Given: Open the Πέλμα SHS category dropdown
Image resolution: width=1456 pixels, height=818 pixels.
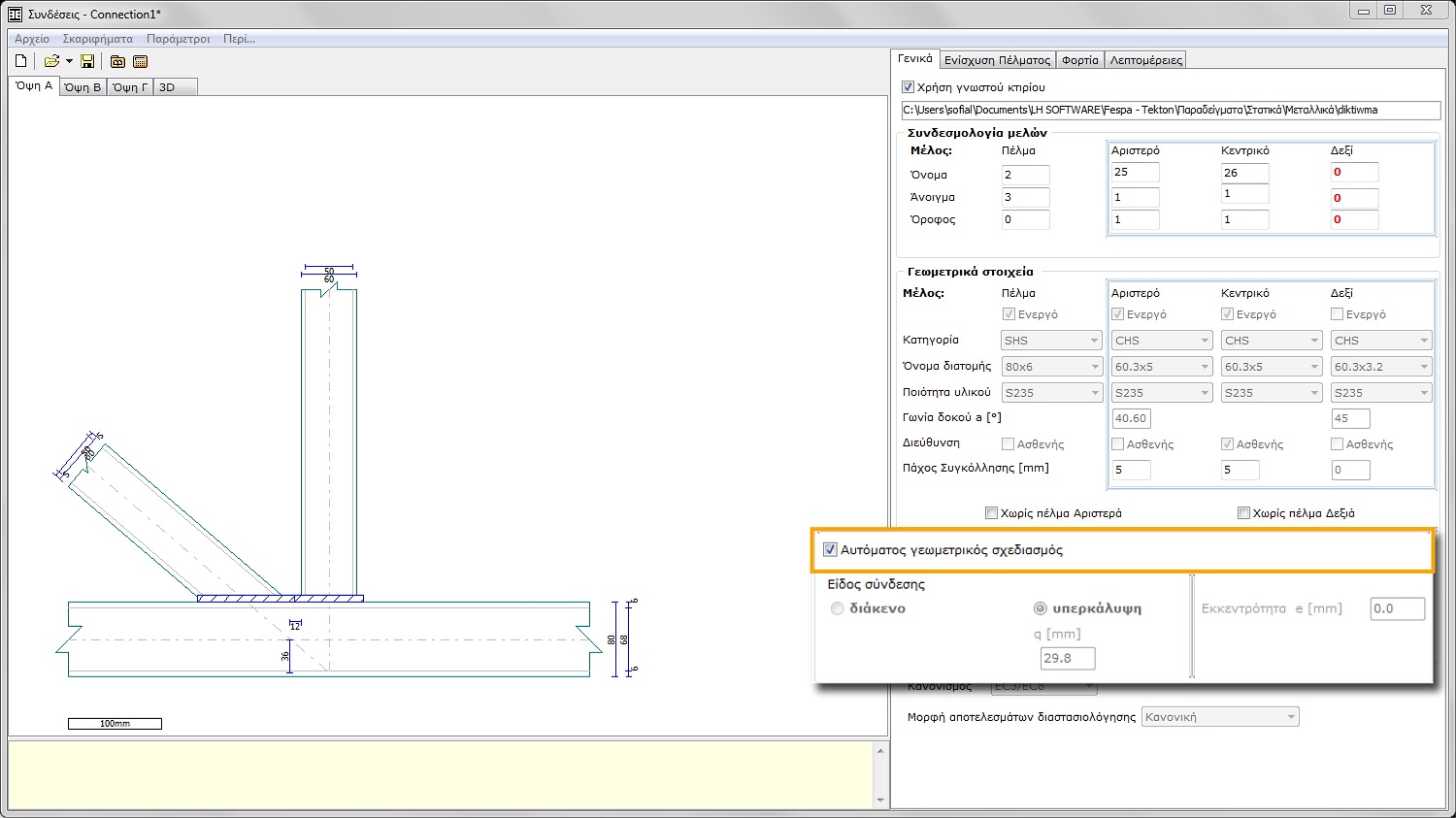Looking at the screenshot, I should (x=1051, y=341).
